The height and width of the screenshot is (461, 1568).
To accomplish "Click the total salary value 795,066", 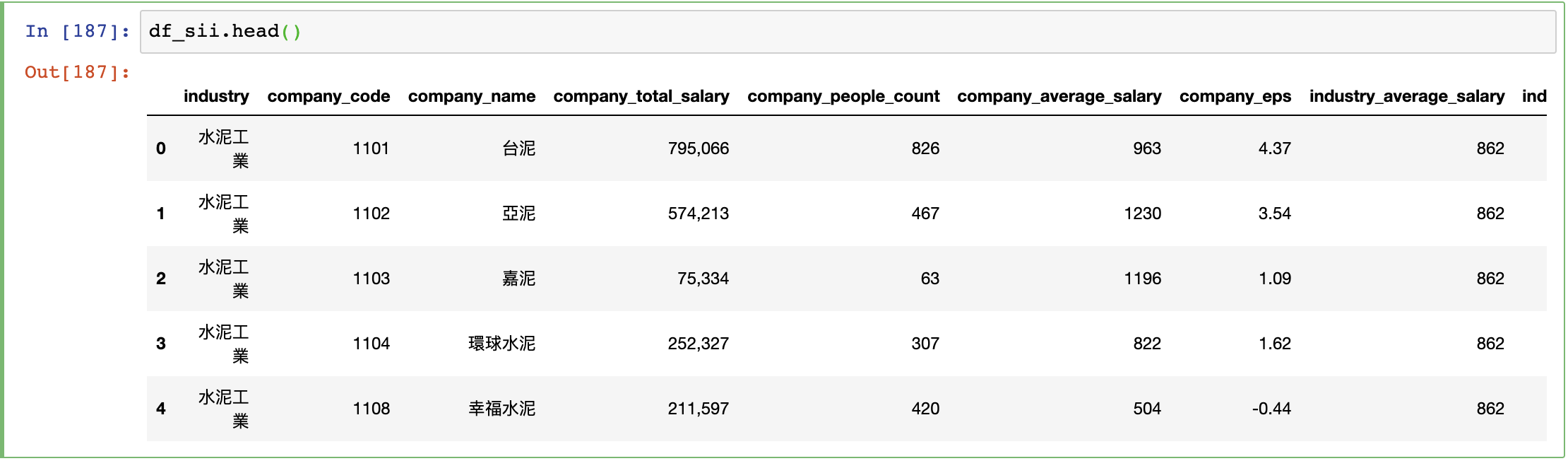I will pos(699,148).
